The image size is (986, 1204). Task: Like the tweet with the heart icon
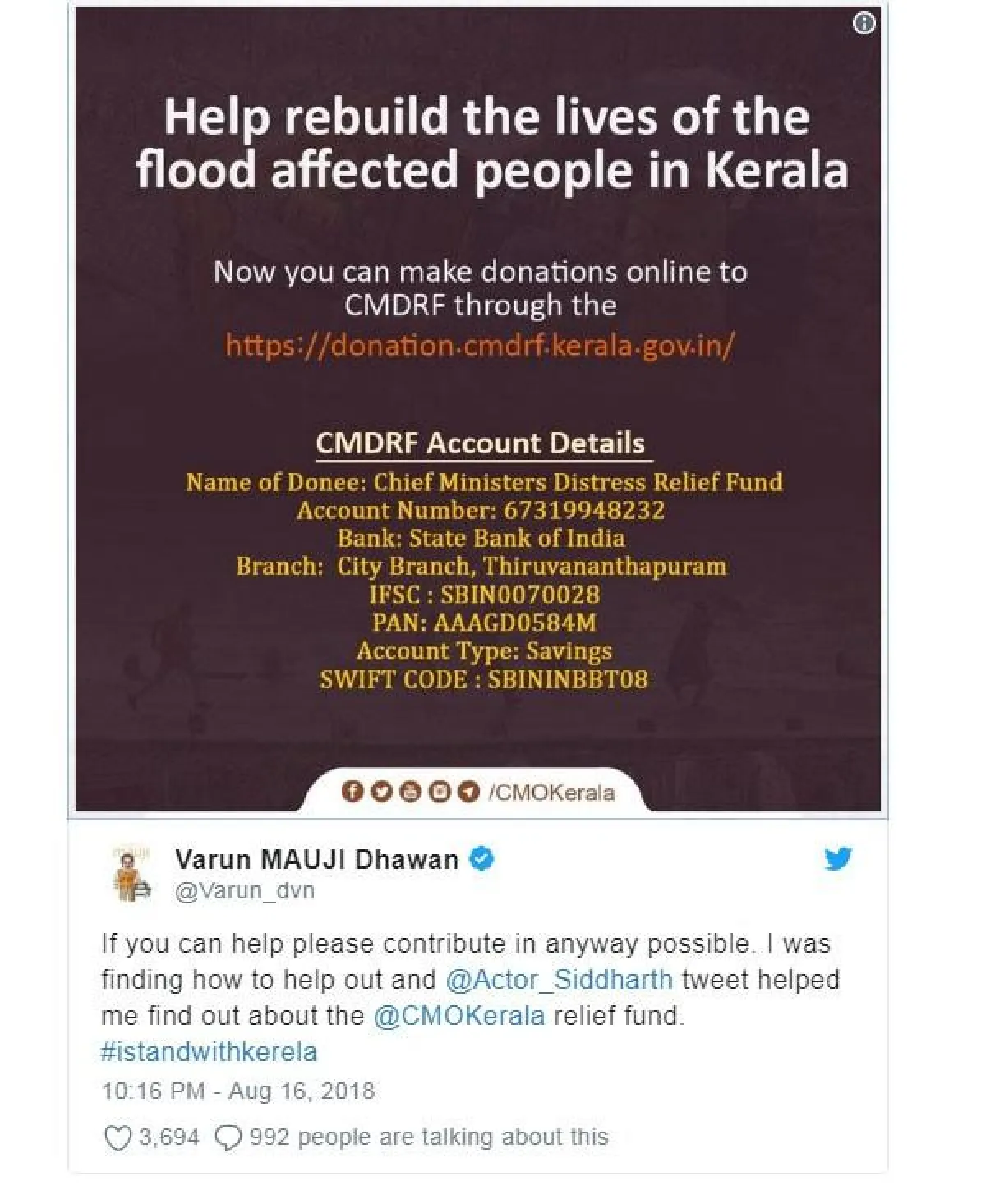[x=118, y=1138]
